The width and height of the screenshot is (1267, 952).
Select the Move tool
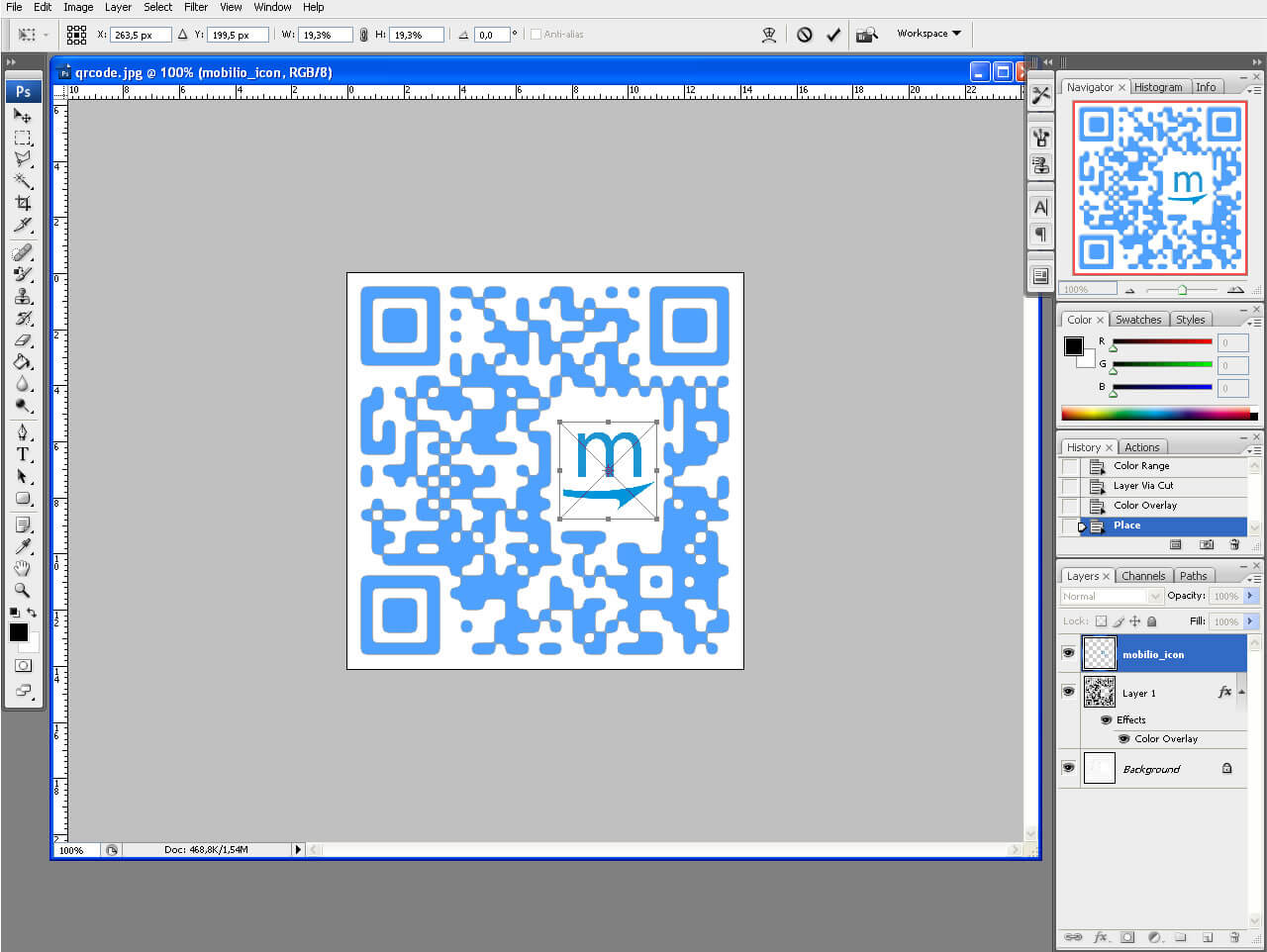point(23,115)
